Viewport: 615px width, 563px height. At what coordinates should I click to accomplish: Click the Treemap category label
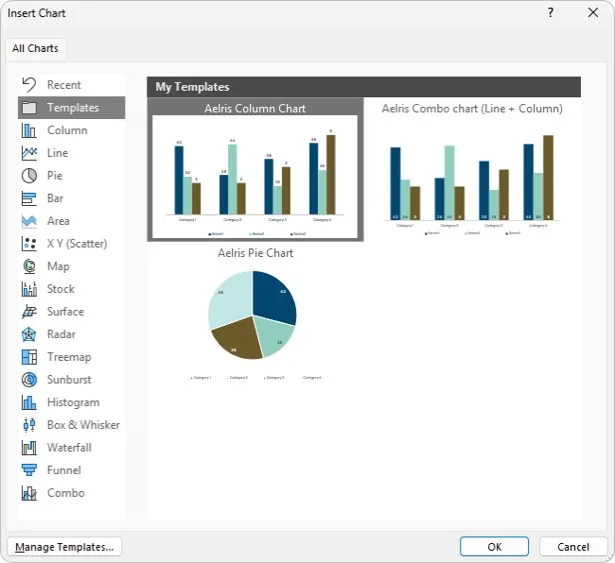pos(69,357)
